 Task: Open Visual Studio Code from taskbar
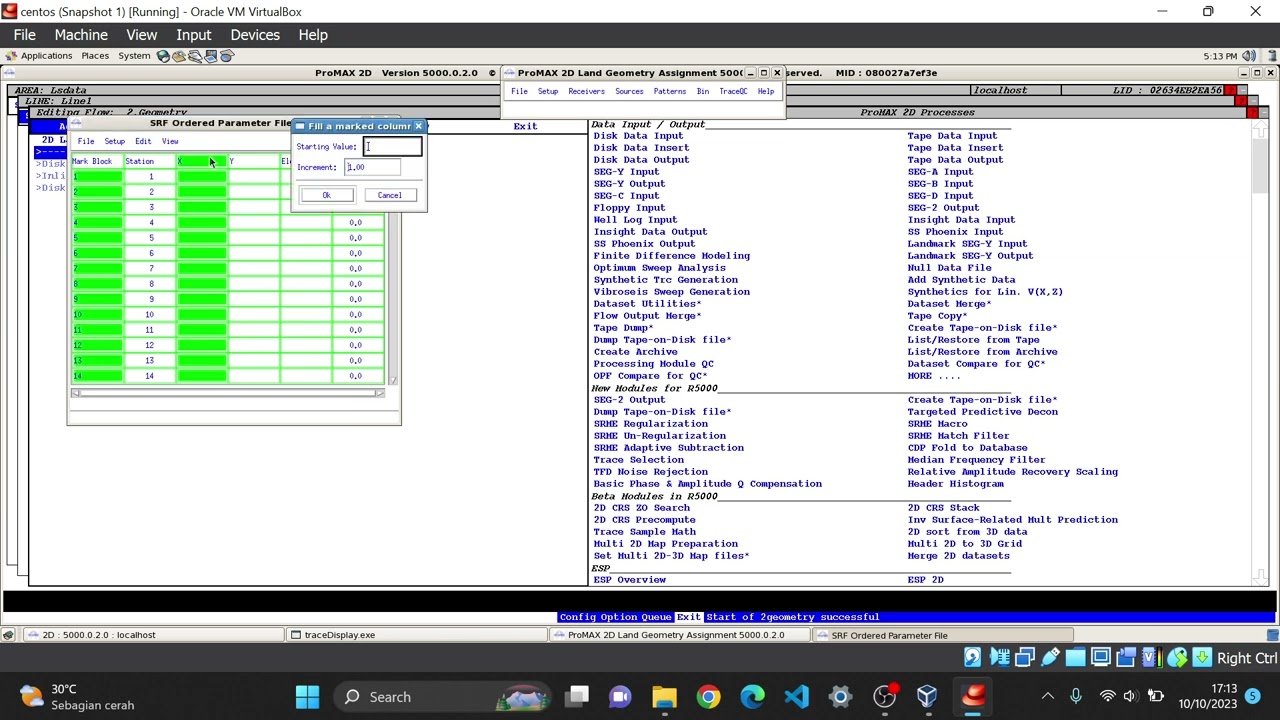click(796, 696)
